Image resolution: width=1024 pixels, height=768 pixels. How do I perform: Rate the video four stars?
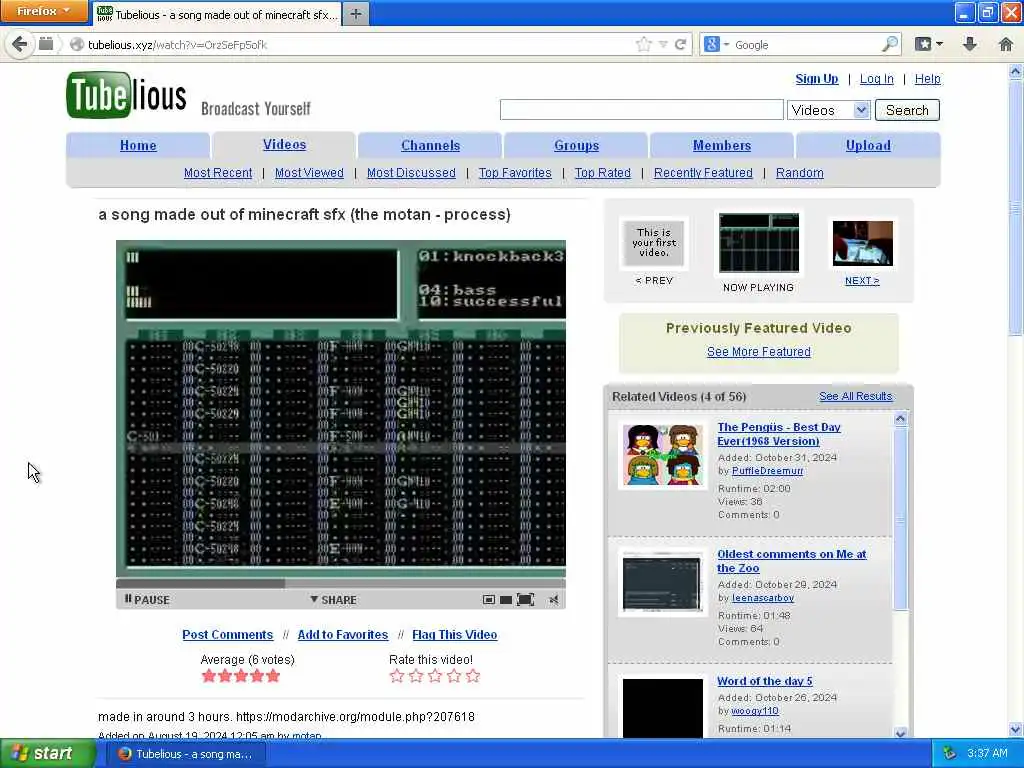pos(454,676)
